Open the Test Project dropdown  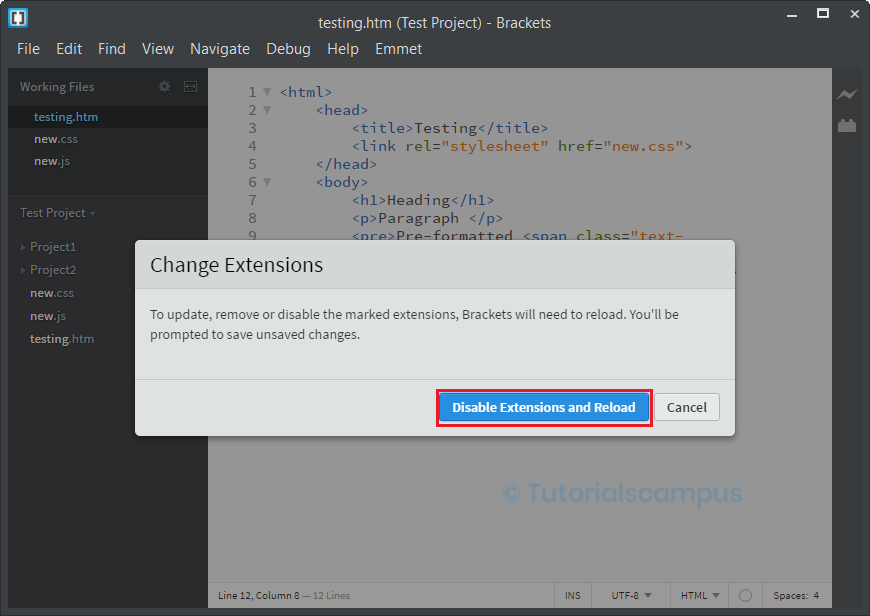point(57,213)
